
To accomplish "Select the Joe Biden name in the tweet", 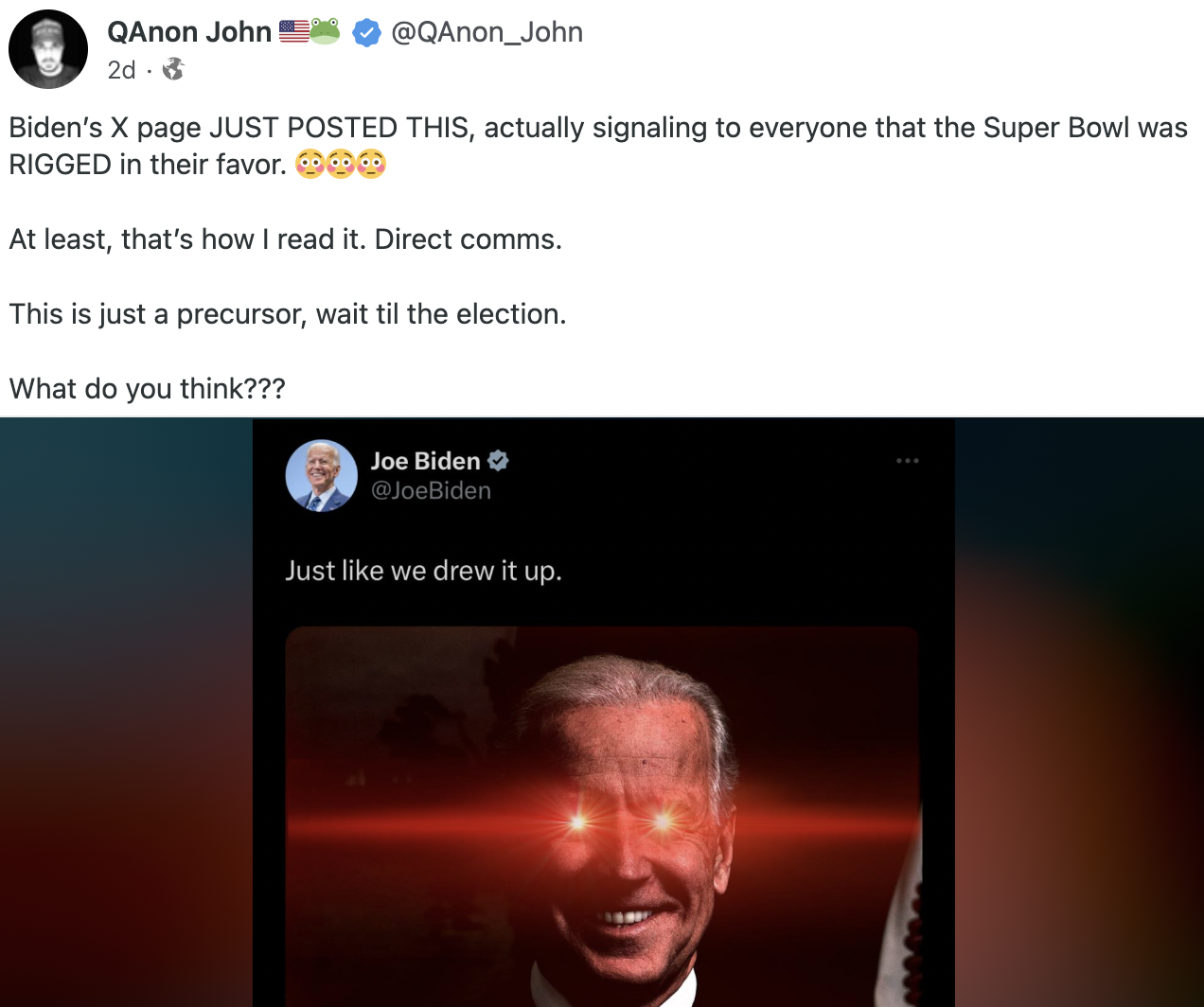I will pyautogui.click(x=425, y=461).
